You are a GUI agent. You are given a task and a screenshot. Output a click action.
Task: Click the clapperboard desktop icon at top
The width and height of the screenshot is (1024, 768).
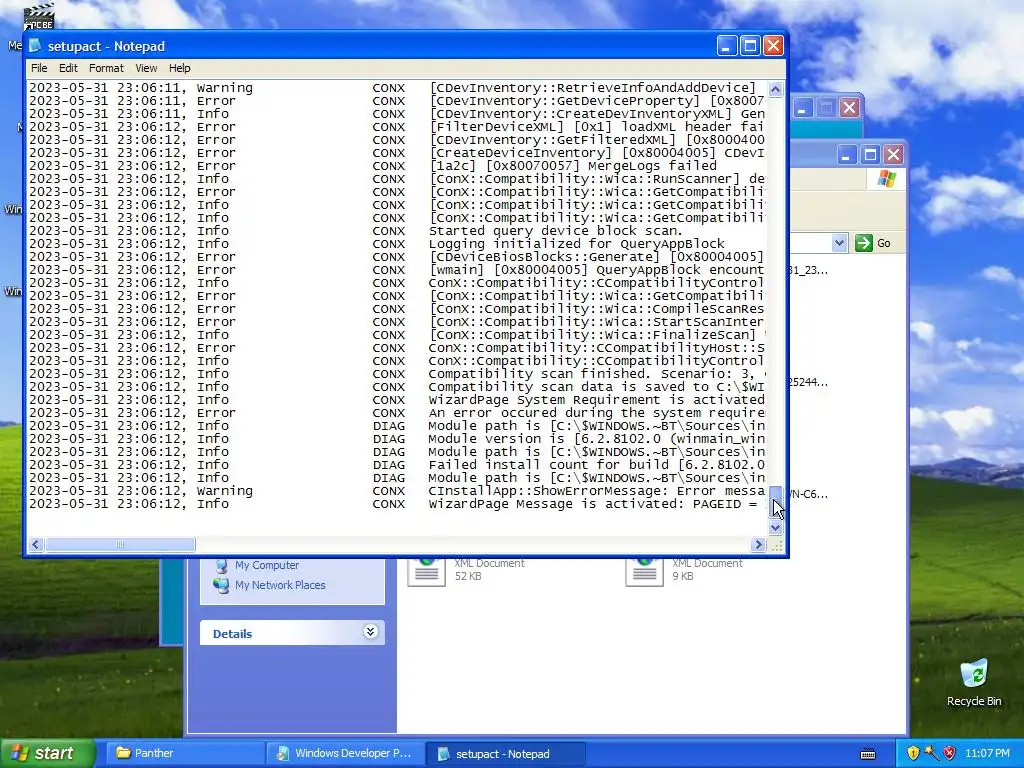click(39, 16)
